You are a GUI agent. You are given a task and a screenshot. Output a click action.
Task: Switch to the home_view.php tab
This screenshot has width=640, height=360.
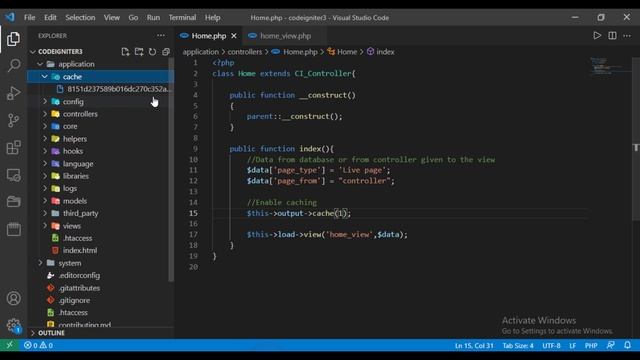tap(284, 36)
